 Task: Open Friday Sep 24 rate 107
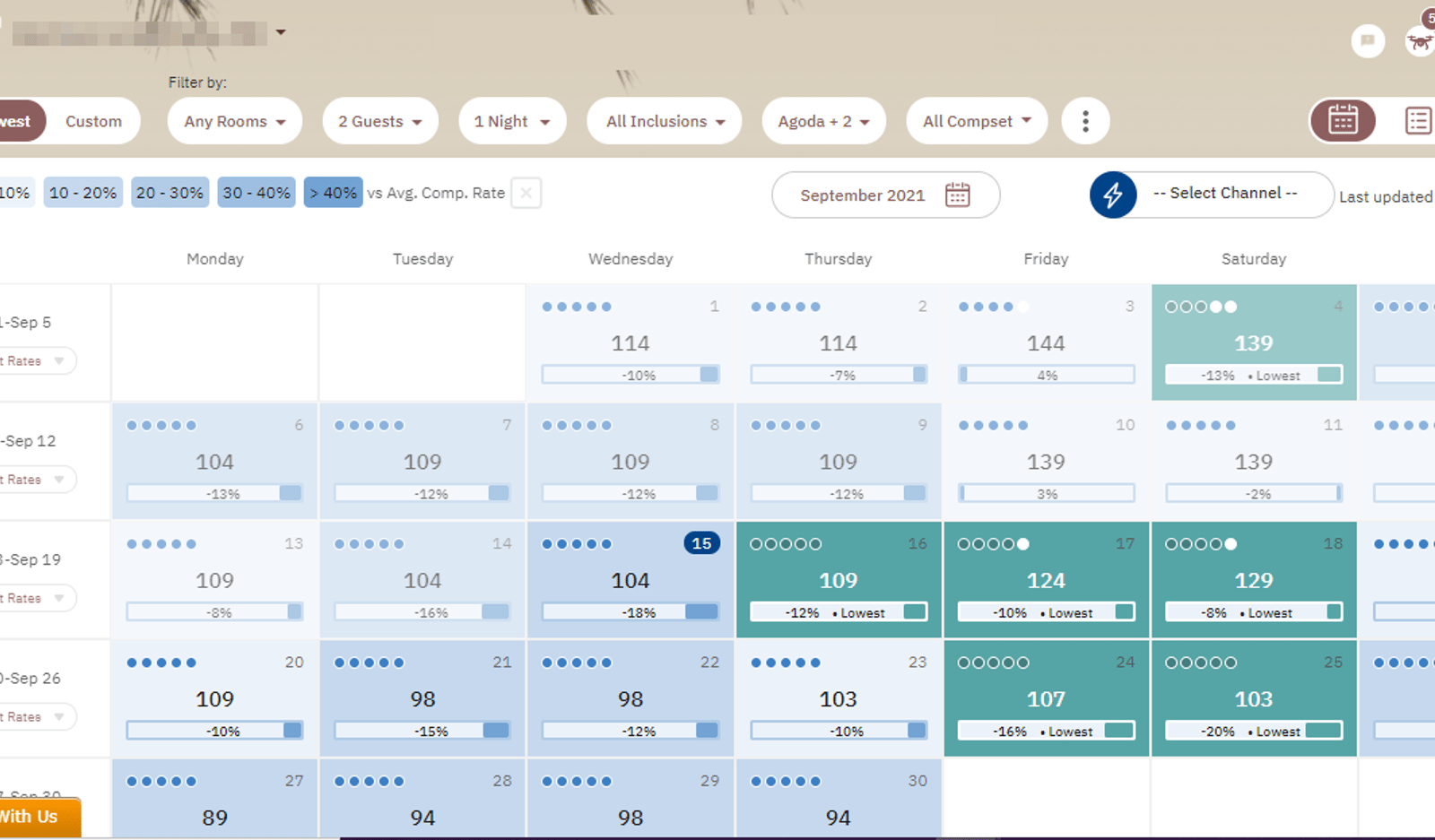(x=1046, y=698)
